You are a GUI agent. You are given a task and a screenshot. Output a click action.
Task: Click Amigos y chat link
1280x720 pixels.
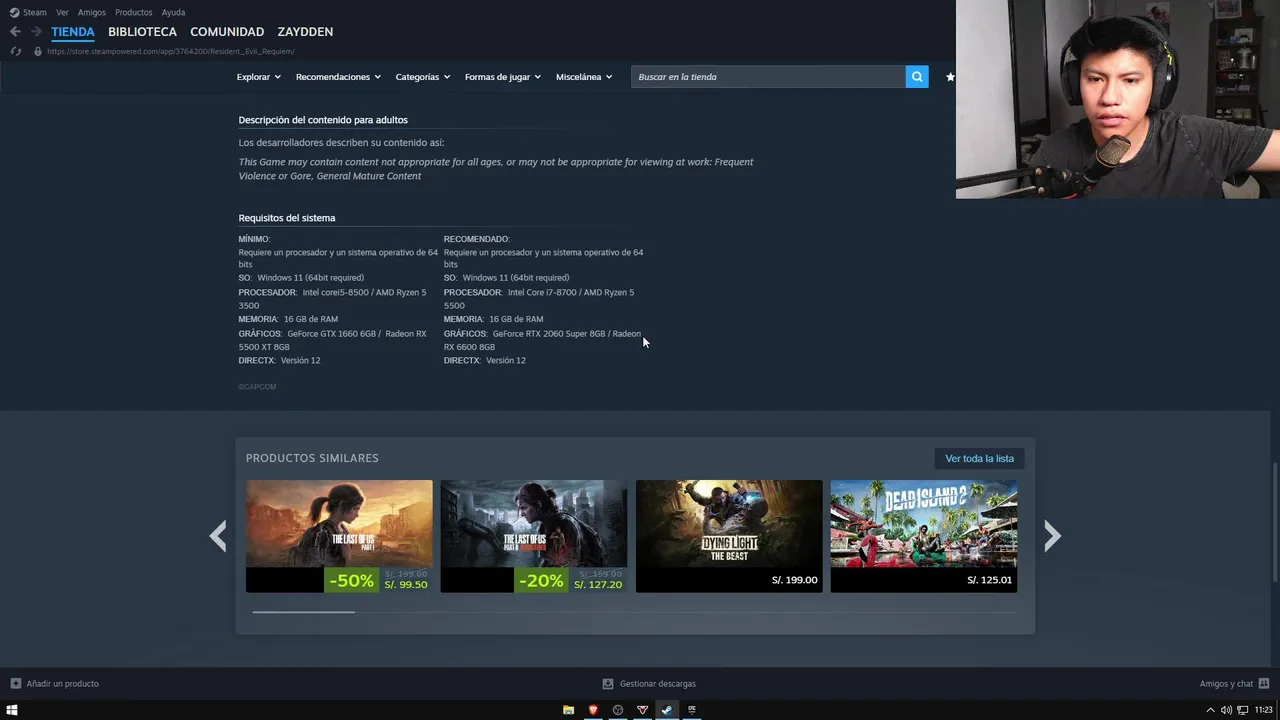1226,684
